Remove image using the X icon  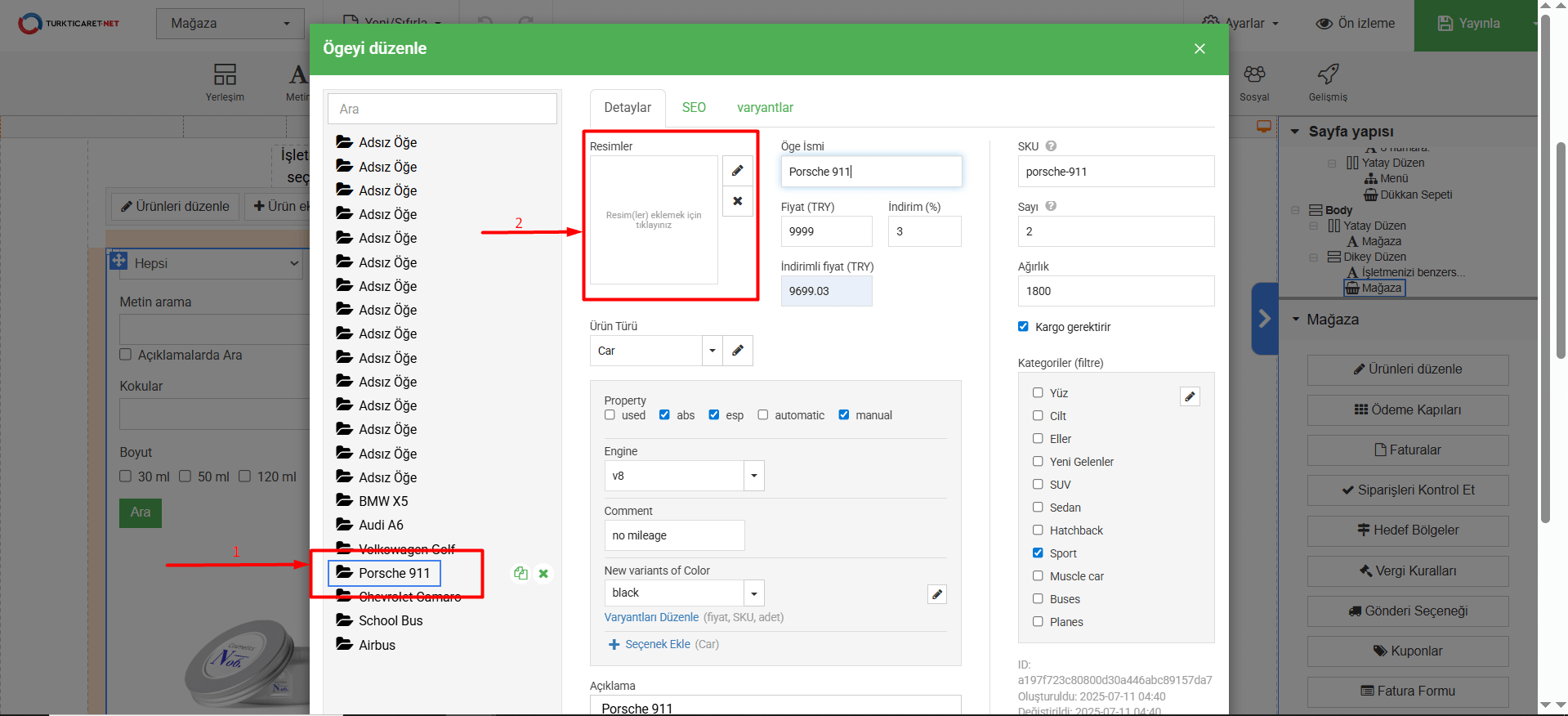[x=737, y=201]
